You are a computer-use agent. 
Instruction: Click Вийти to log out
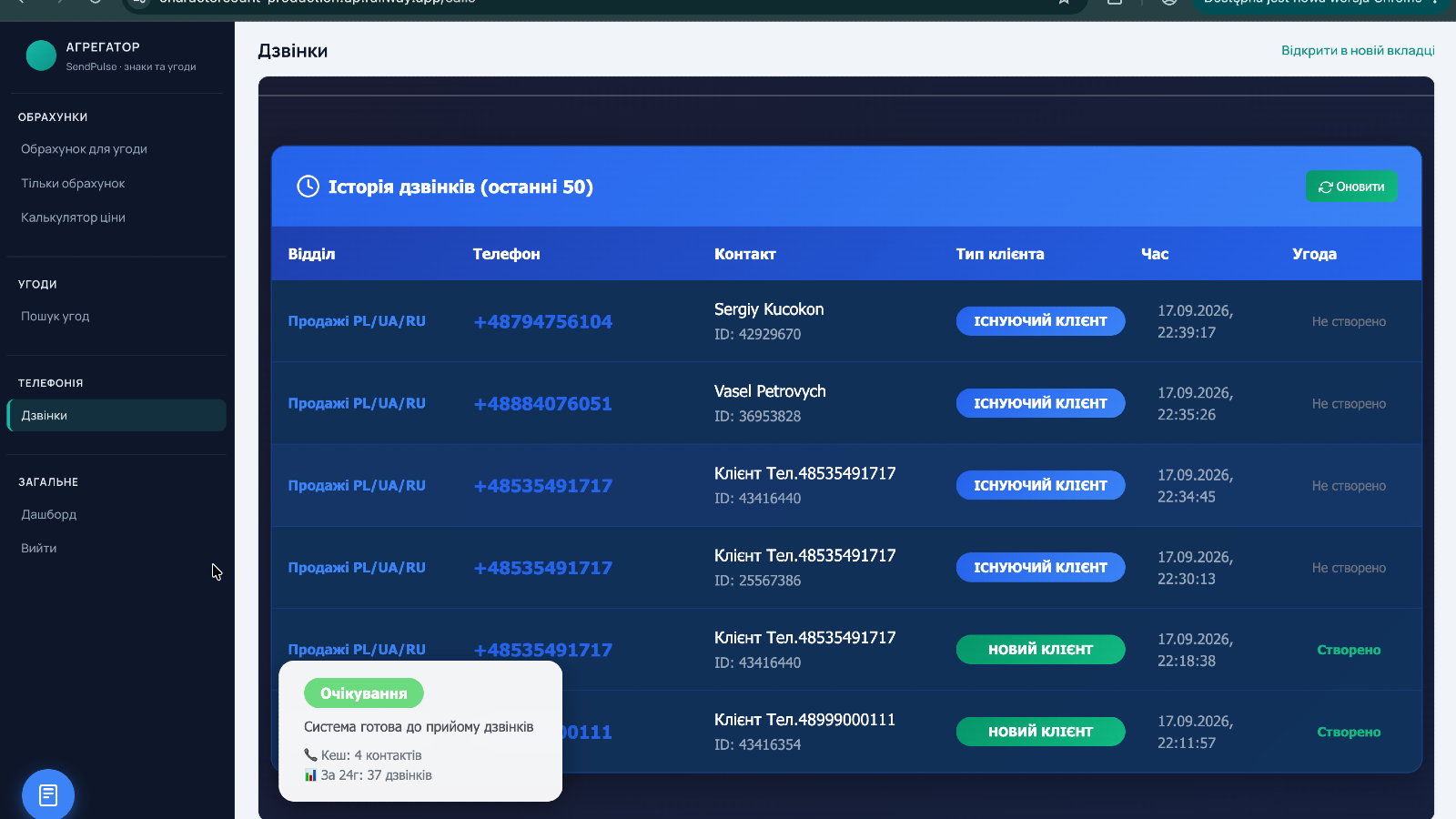39,549
